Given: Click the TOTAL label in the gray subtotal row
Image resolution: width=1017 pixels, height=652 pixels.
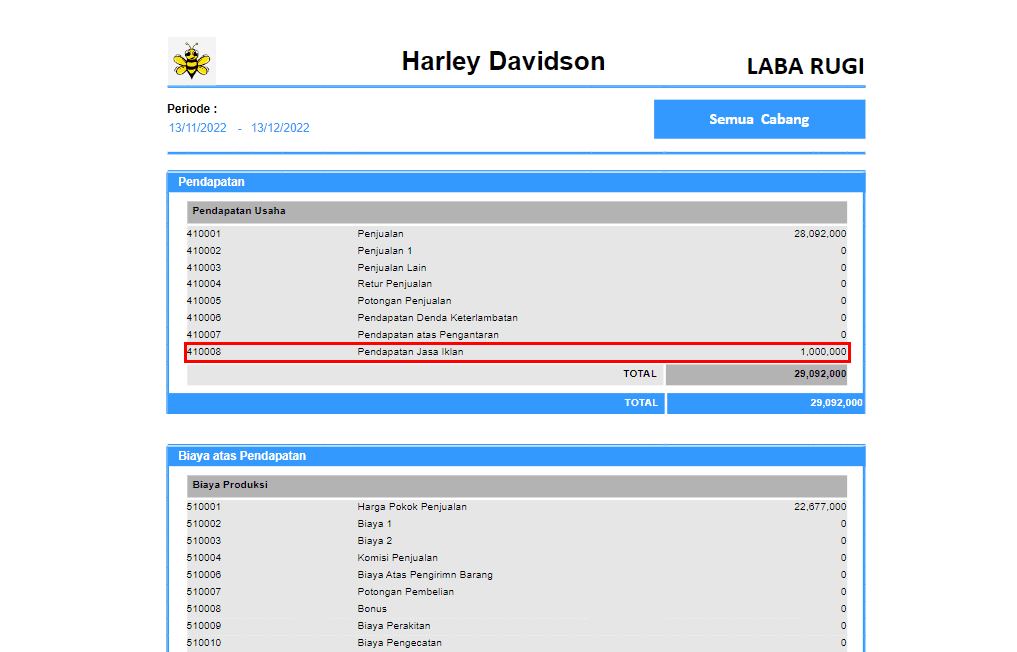Looking at the screenshot, I should pos(640,374).
